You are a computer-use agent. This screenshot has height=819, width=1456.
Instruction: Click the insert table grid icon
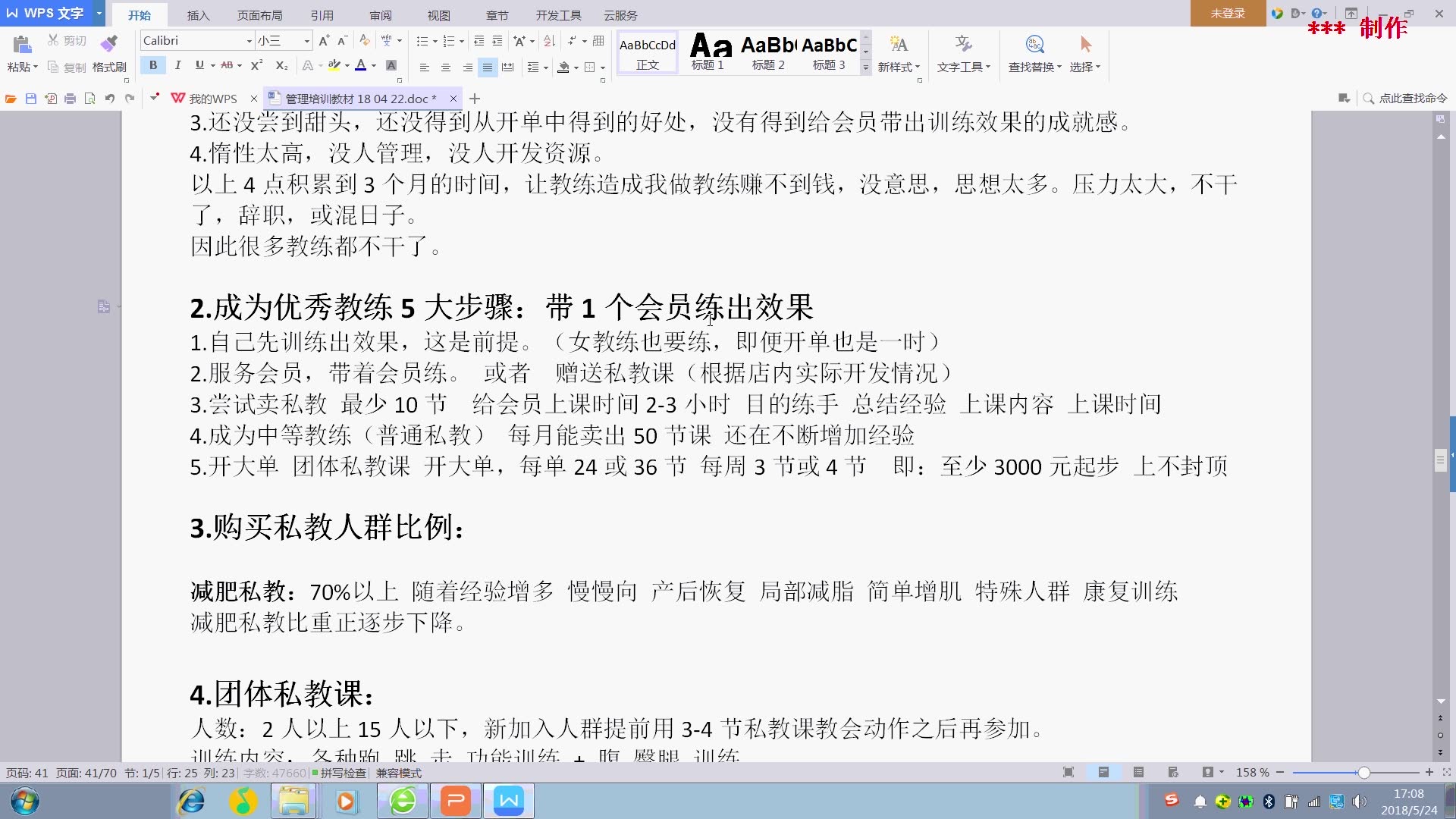coord(598,41)
